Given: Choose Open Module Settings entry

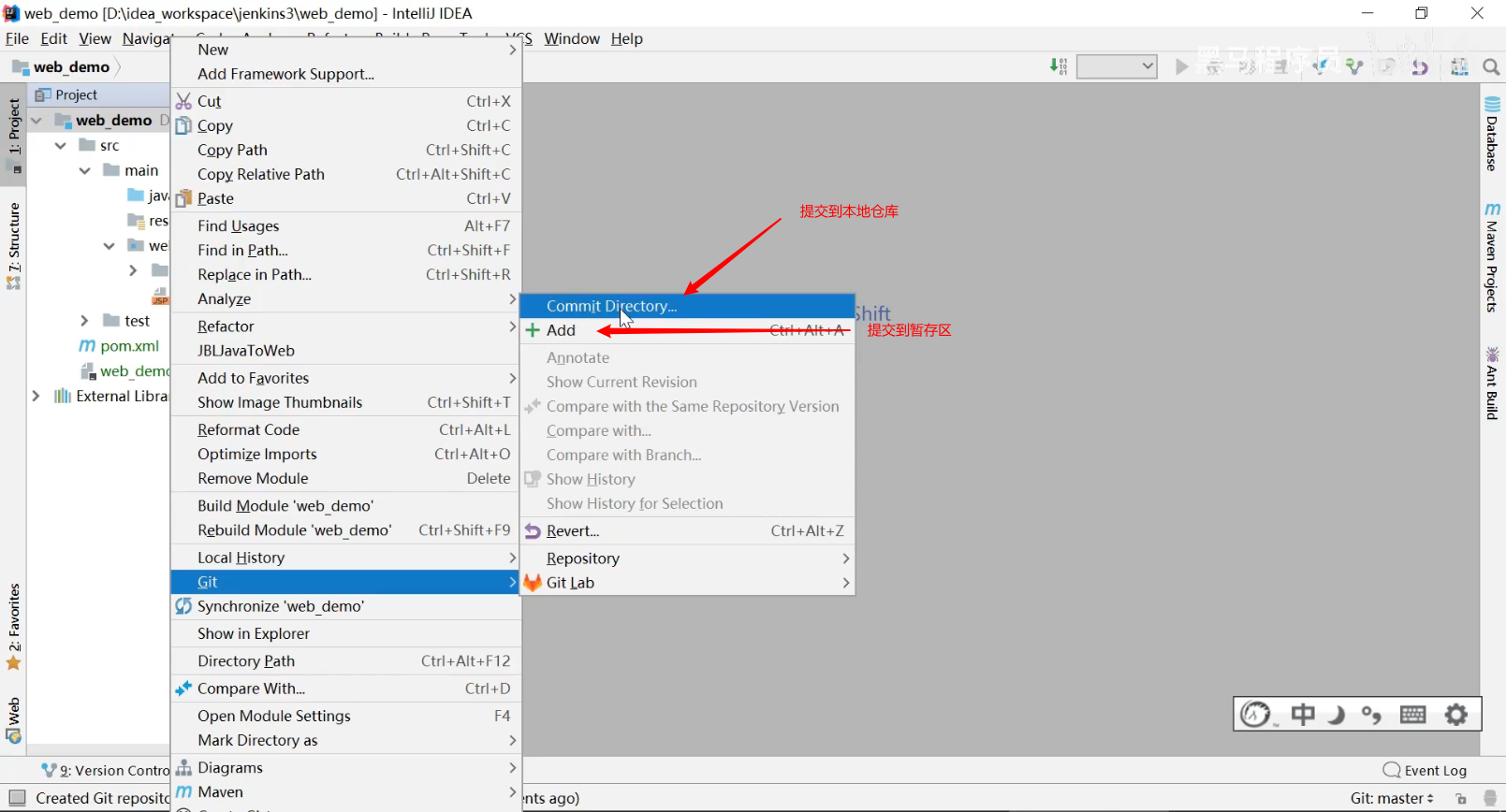Looking at the screenshot, I should coord(345,717).
